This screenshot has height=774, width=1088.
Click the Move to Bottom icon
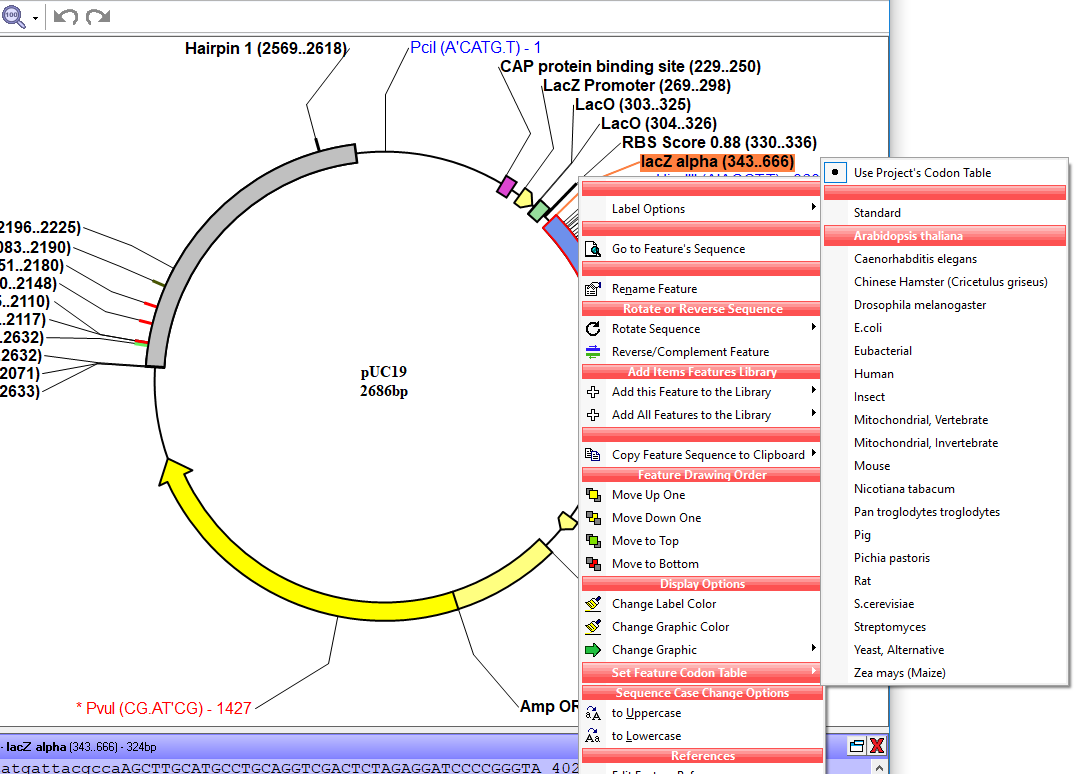pos(593,564)
